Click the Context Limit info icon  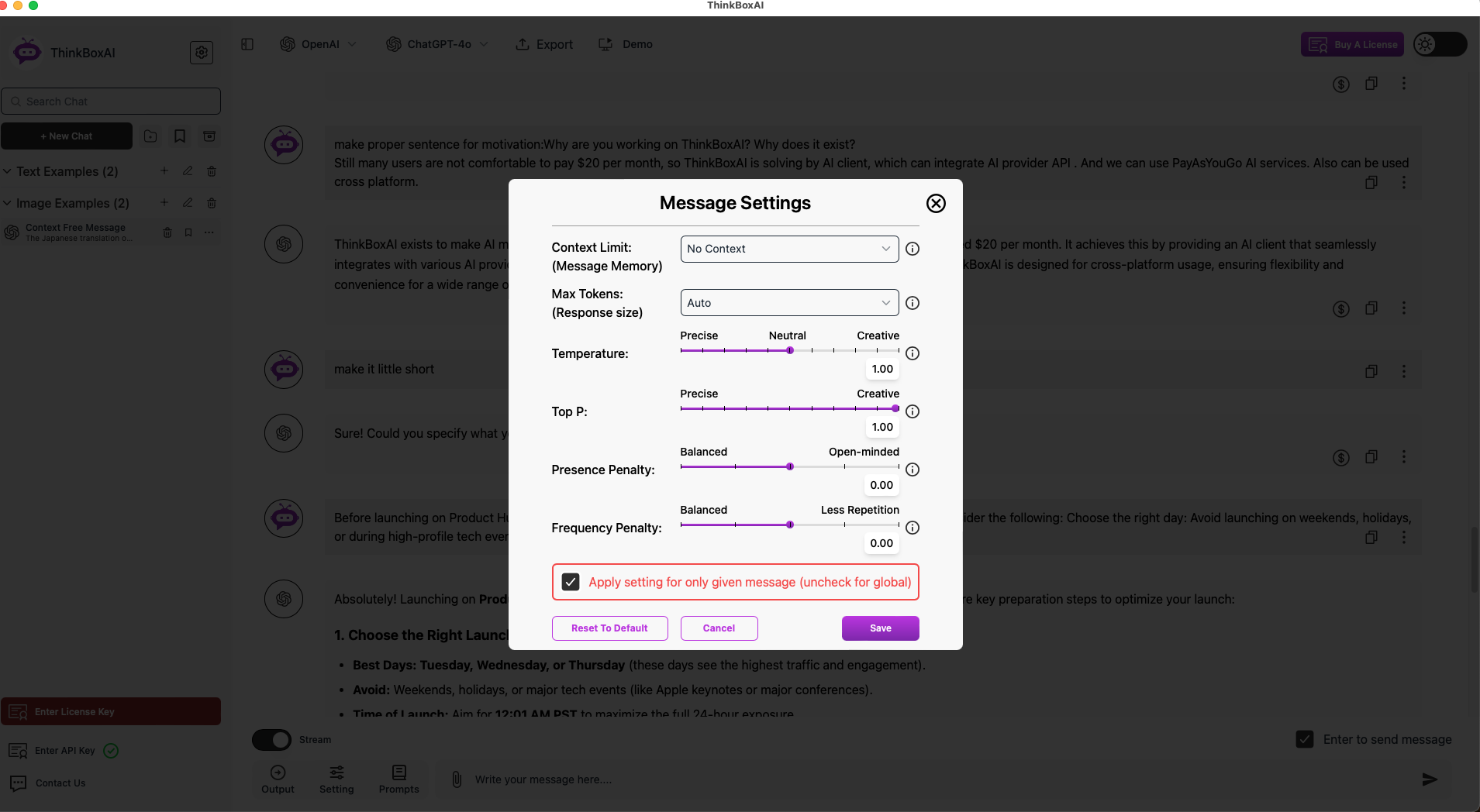912,249
